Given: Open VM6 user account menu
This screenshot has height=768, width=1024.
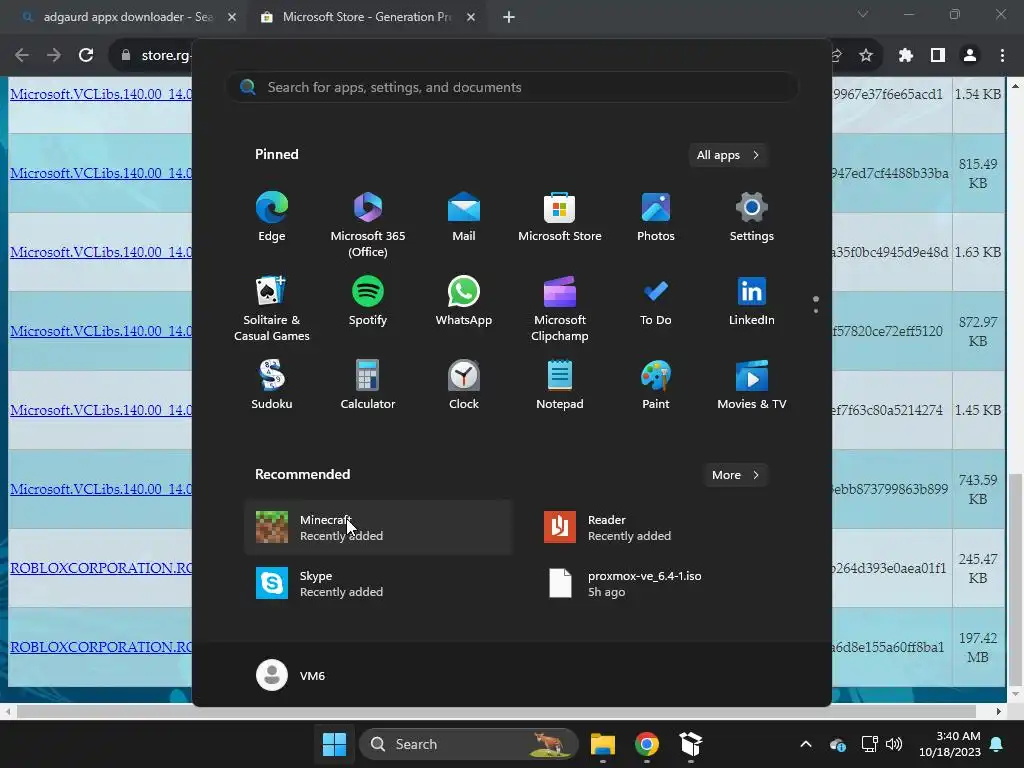Looking at the screenshot, I should 291,675.
